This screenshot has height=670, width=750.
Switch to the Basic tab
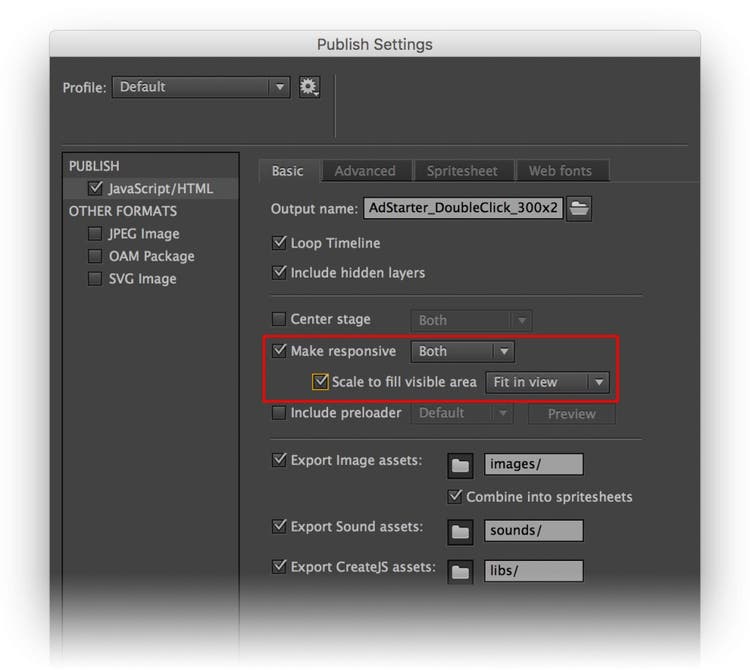(x=288, y=171)
